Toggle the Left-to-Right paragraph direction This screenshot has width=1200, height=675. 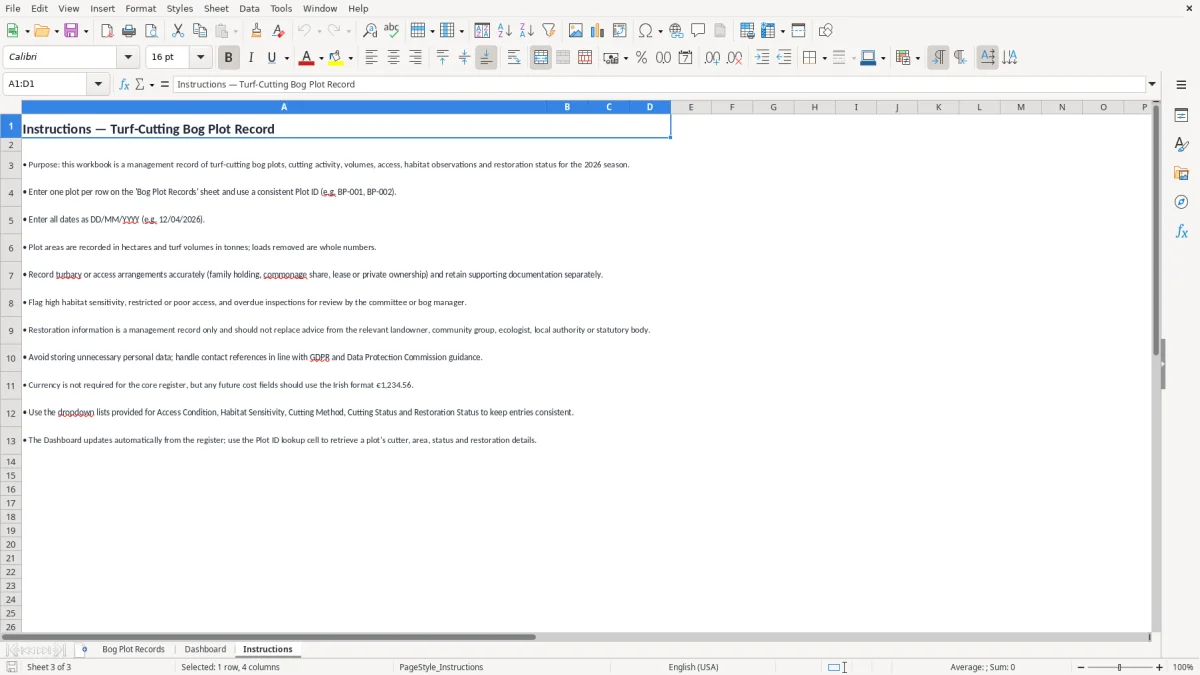[938, 58]
